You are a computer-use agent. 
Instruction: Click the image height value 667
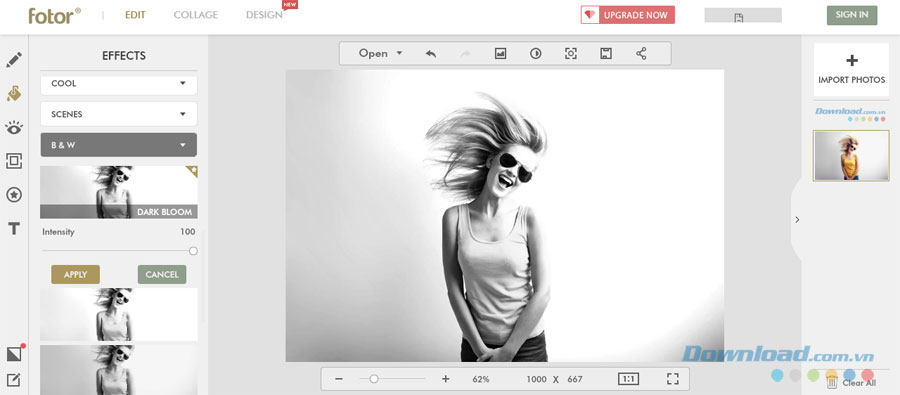click(575, 379)
